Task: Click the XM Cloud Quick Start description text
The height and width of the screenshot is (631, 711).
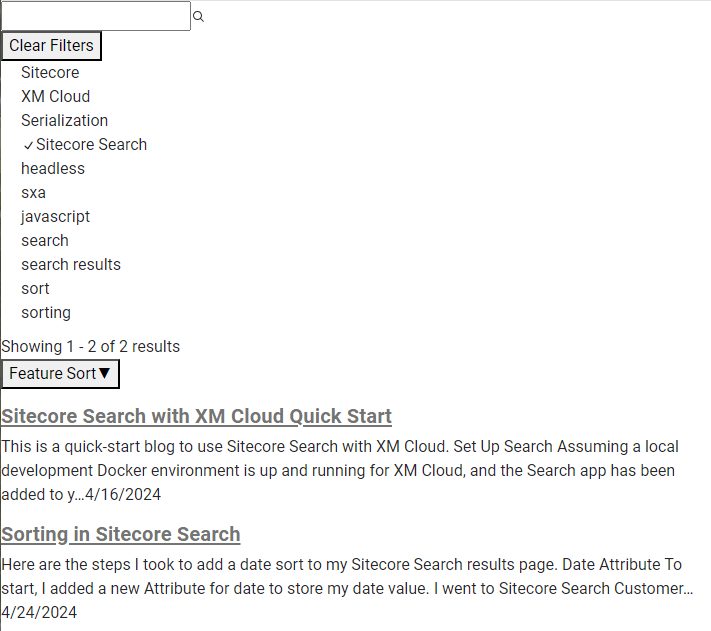Action: point(340,470)
